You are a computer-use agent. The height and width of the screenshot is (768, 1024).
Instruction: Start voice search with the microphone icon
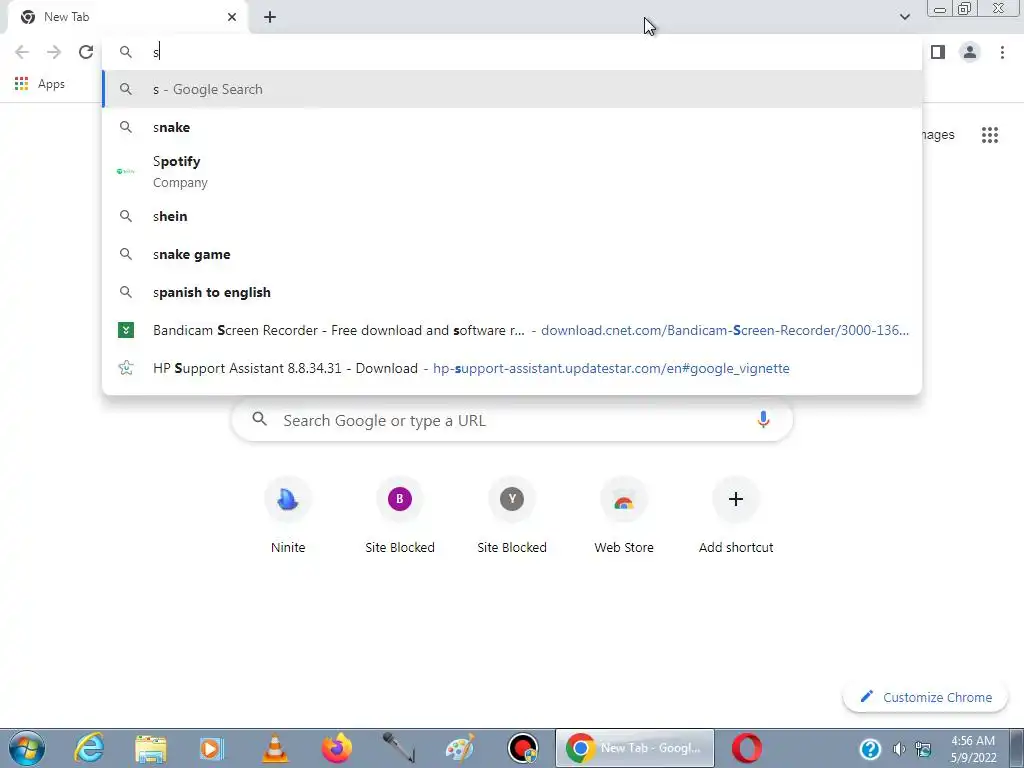click(x=763, y=420)
